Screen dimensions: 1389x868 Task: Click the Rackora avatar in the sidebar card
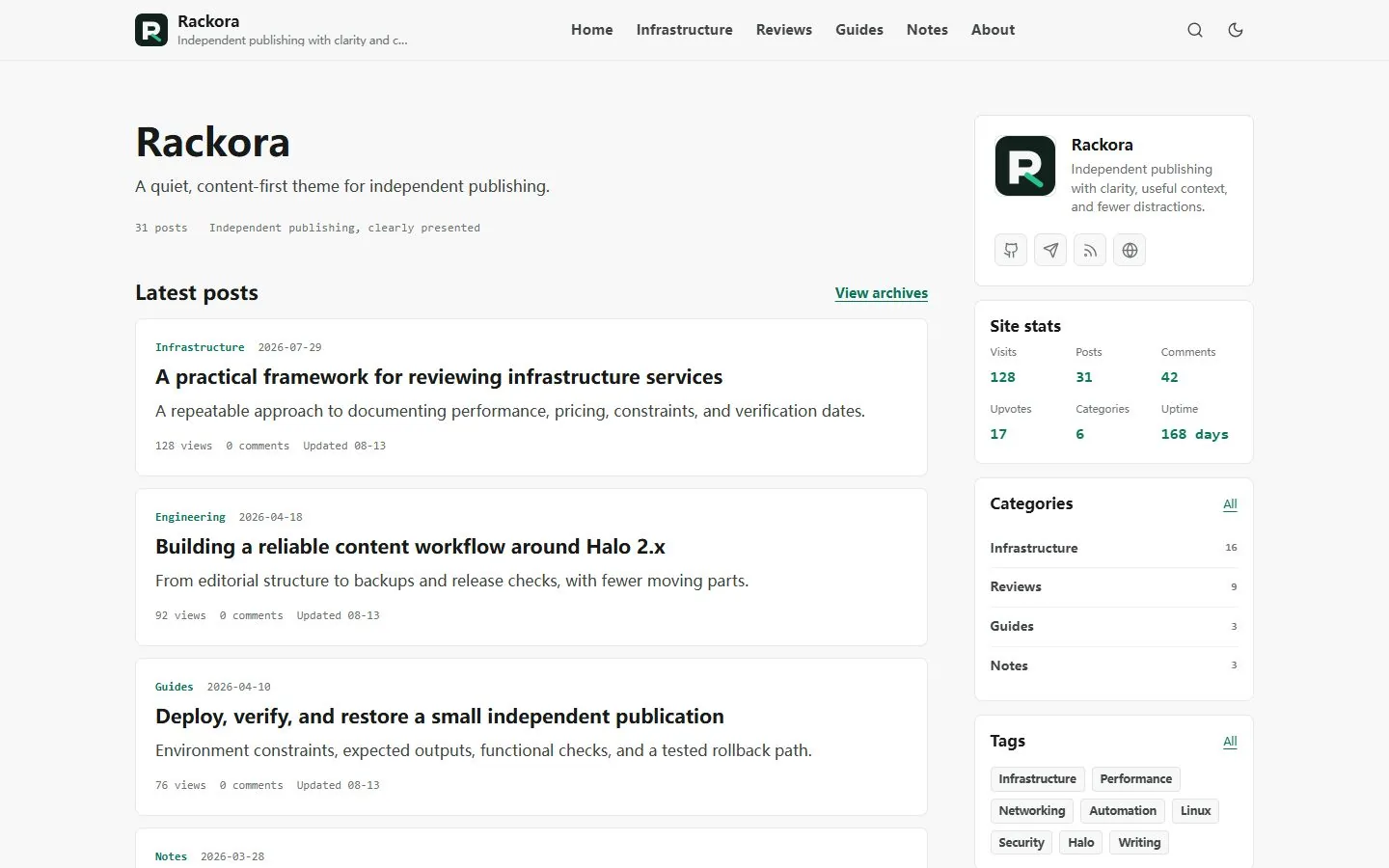pos(1025,166)
